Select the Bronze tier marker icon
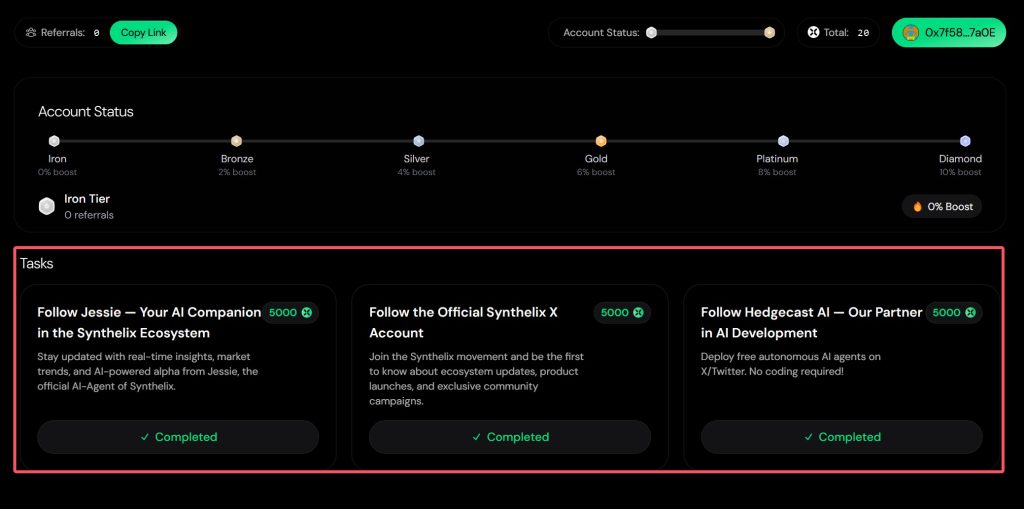Image resolution: width=1024 pixels, height=509 pixels. pyautogui.click(x=236, y=141)
